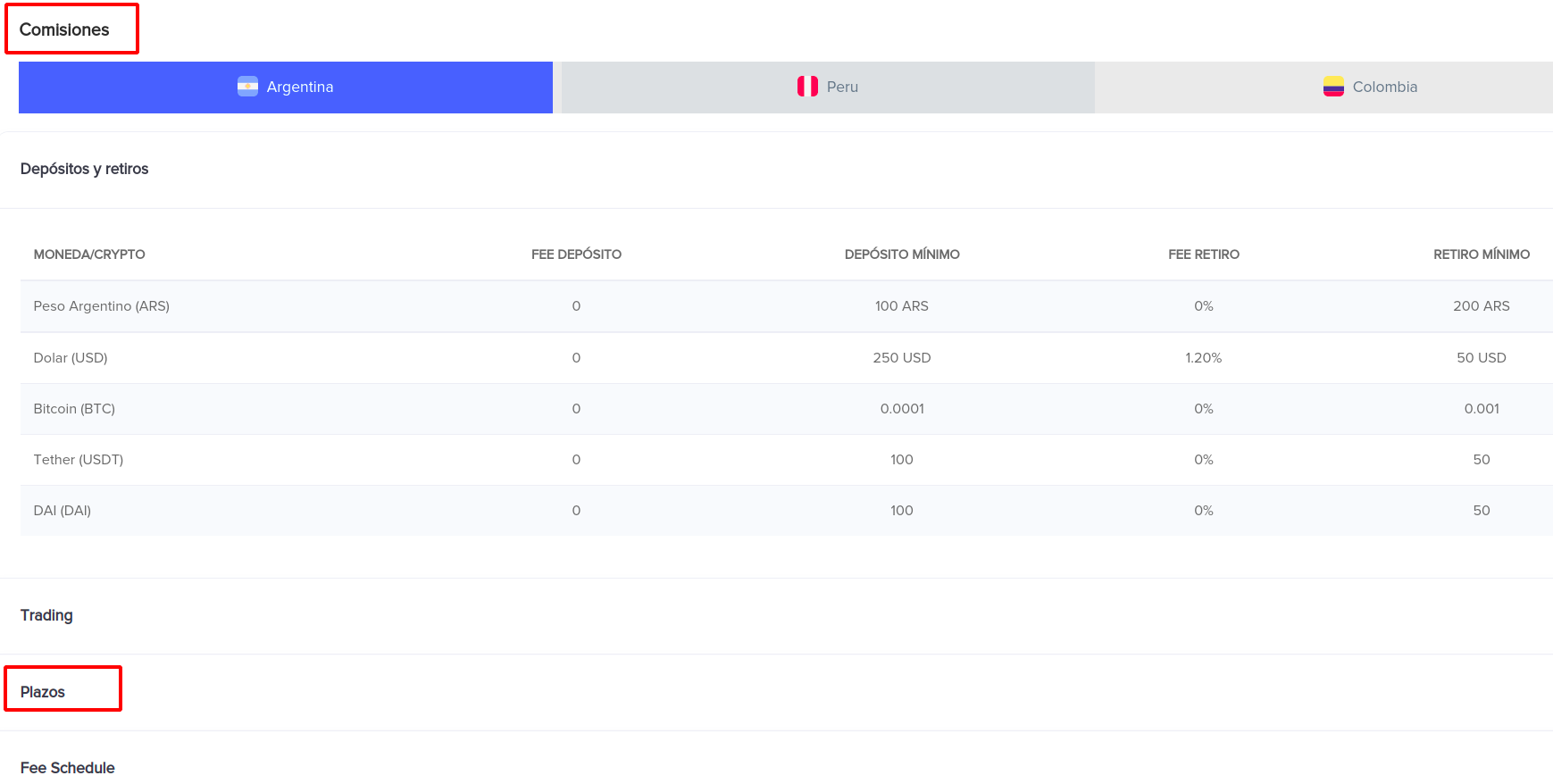
Task: Select the Peso Argentino (ARS) row label
Action: coord(102,306)
